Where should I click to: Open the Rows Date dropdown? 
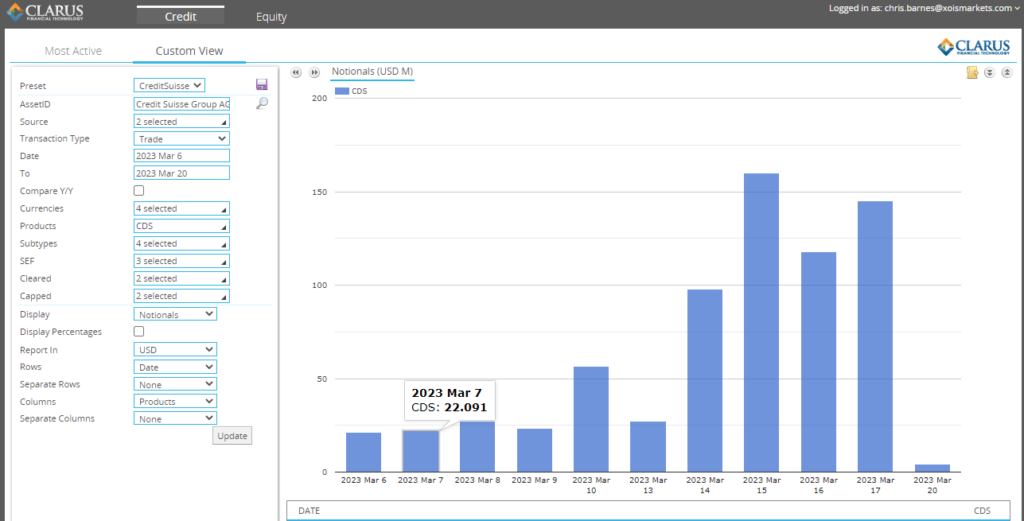pyautogui.click(x=175, y=367)
